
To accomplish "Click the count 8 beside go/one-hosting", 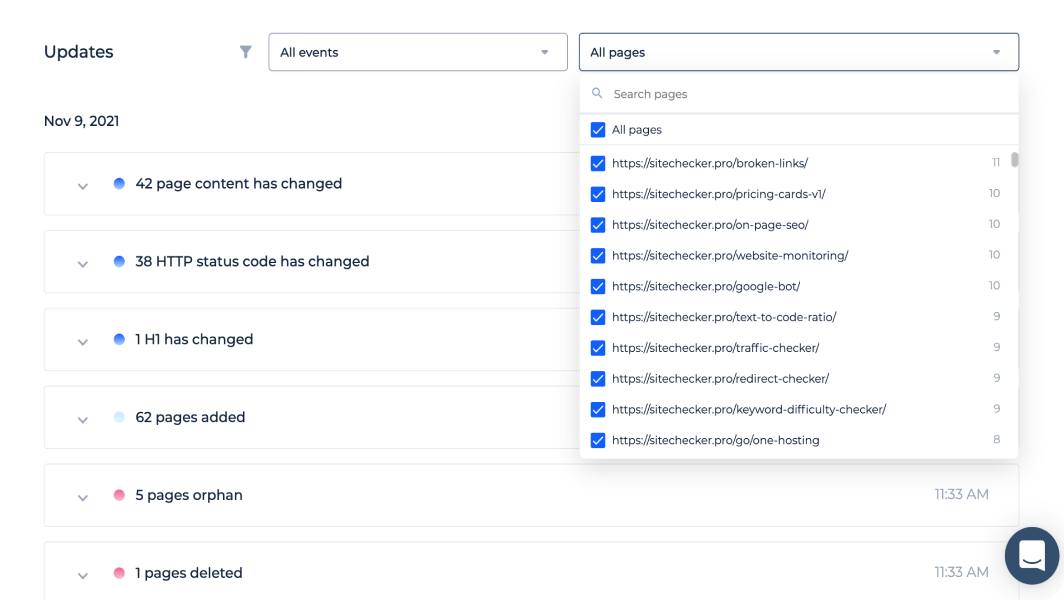I will tap(996, 439).
